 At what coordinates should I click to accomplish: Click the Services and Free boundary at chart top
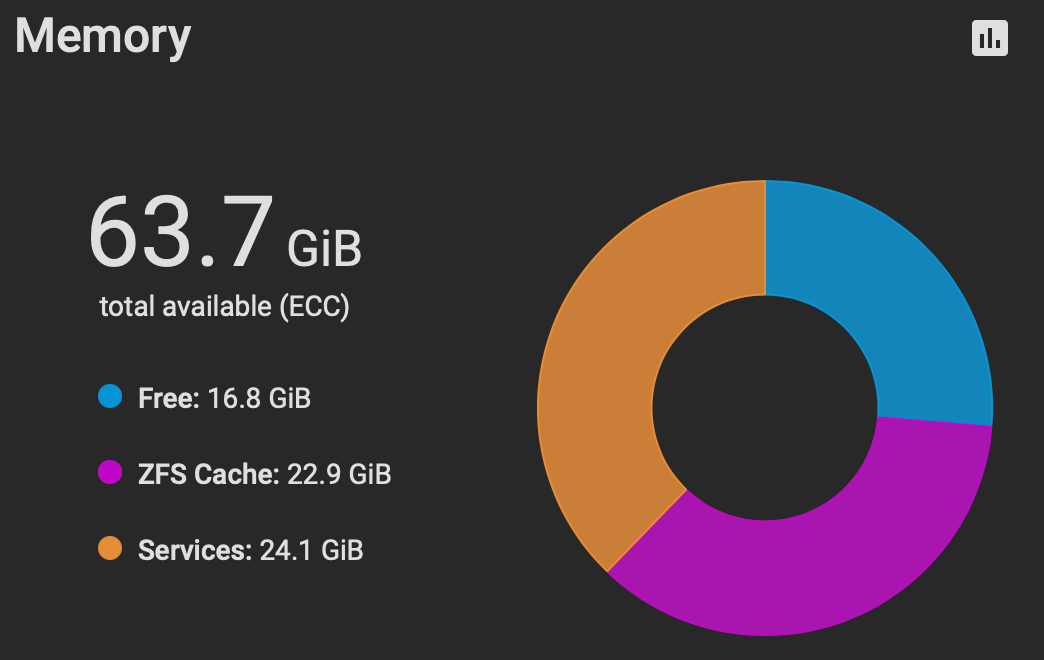coord(766,238)
